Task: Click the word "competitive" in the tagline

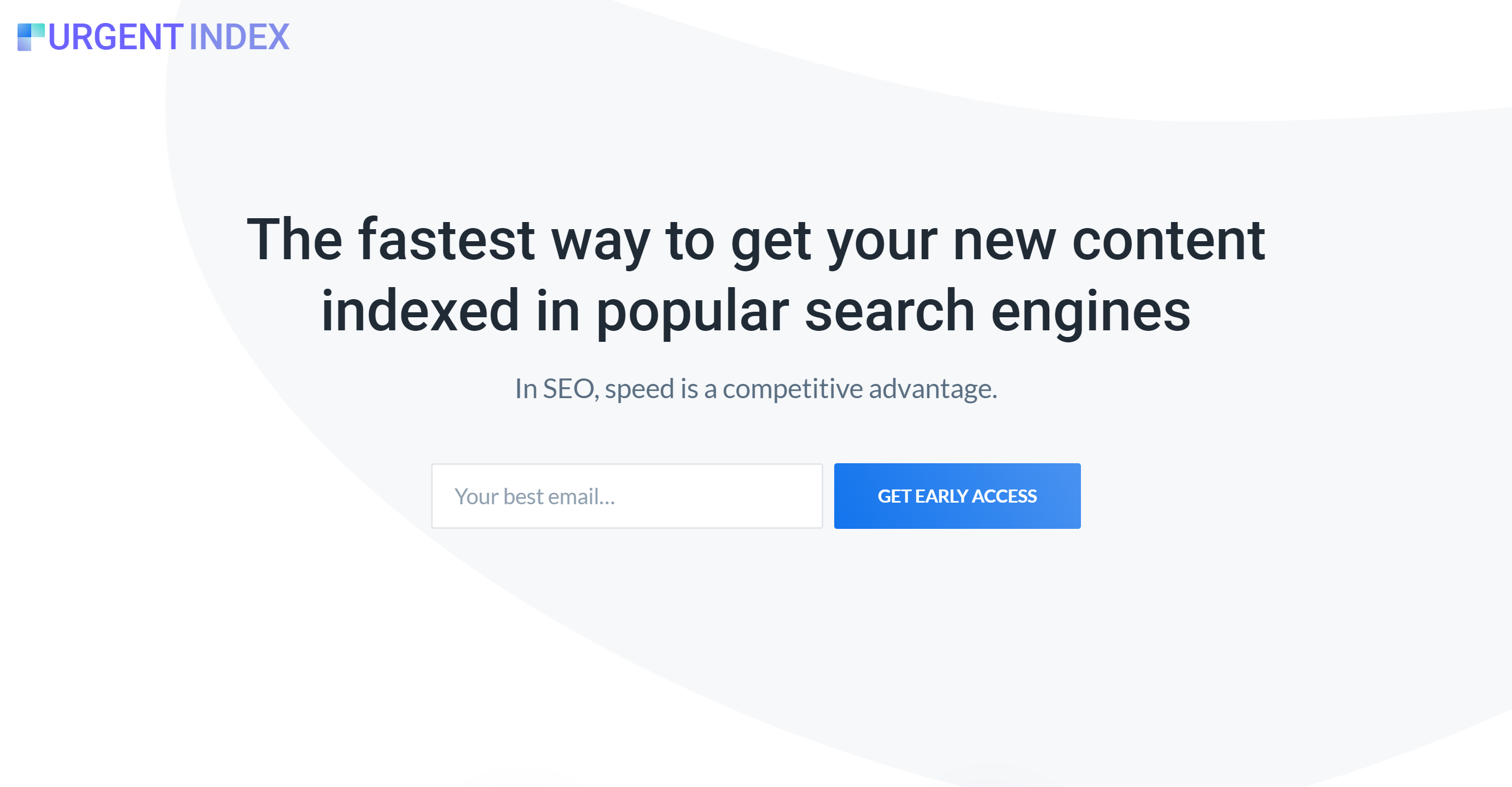Action: click(793, 388)
